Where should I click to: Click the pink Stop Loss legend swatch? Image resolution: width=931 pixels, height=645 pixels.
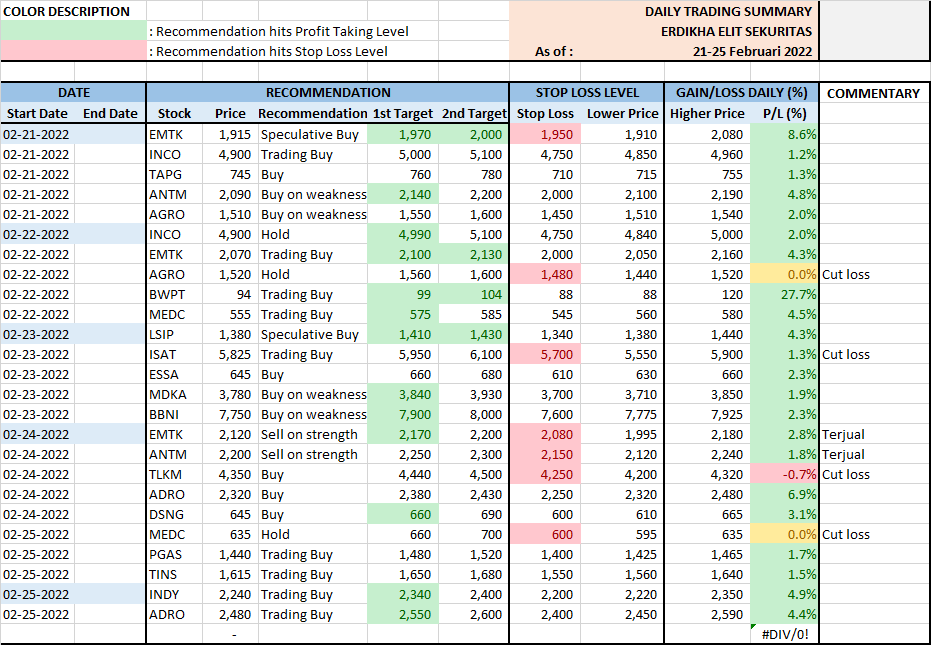click(74, 51)
